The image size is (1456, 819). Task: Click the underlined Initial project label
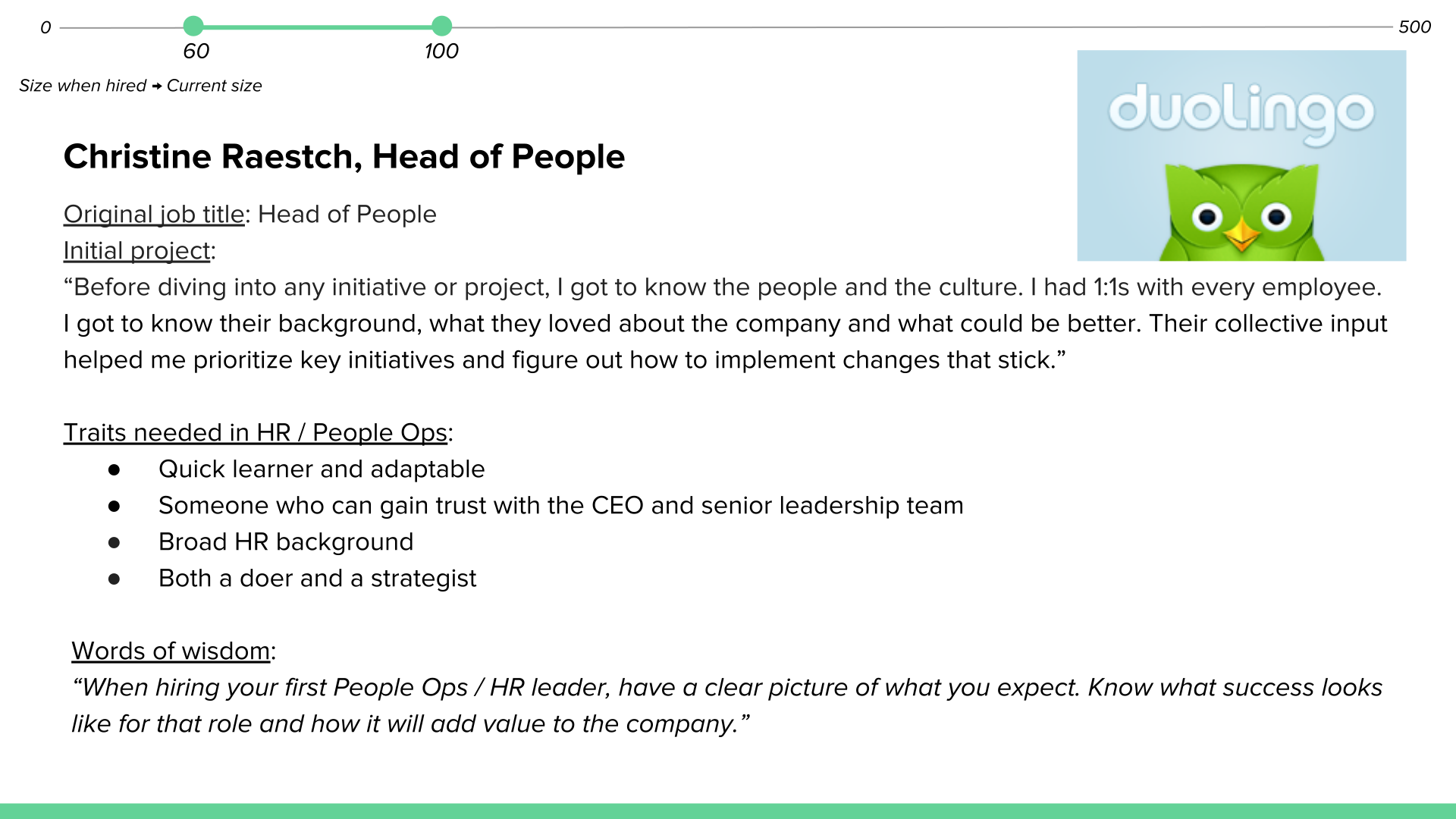click(137, 250)
